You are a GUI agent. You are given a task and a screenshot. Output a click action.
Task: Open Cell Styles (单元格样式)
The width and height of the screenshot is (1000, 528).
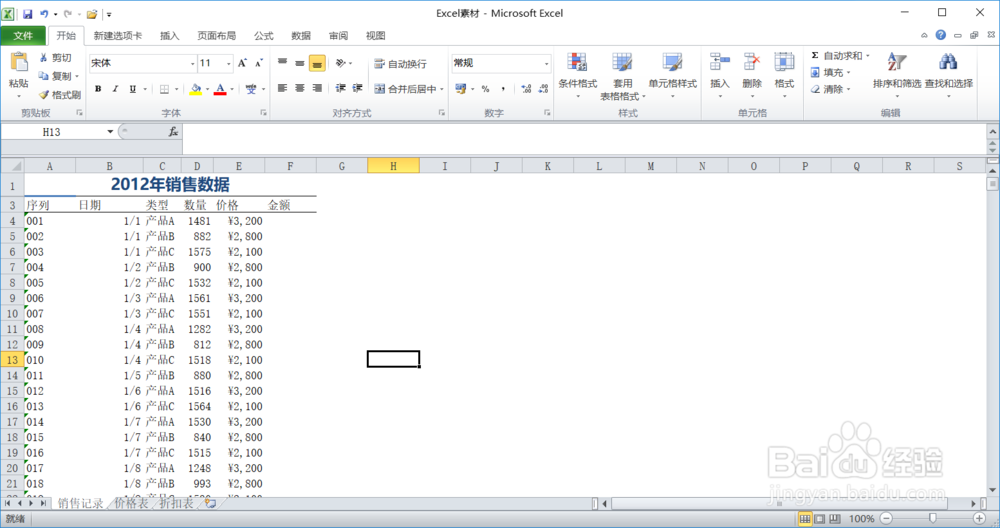click(672, 75)
